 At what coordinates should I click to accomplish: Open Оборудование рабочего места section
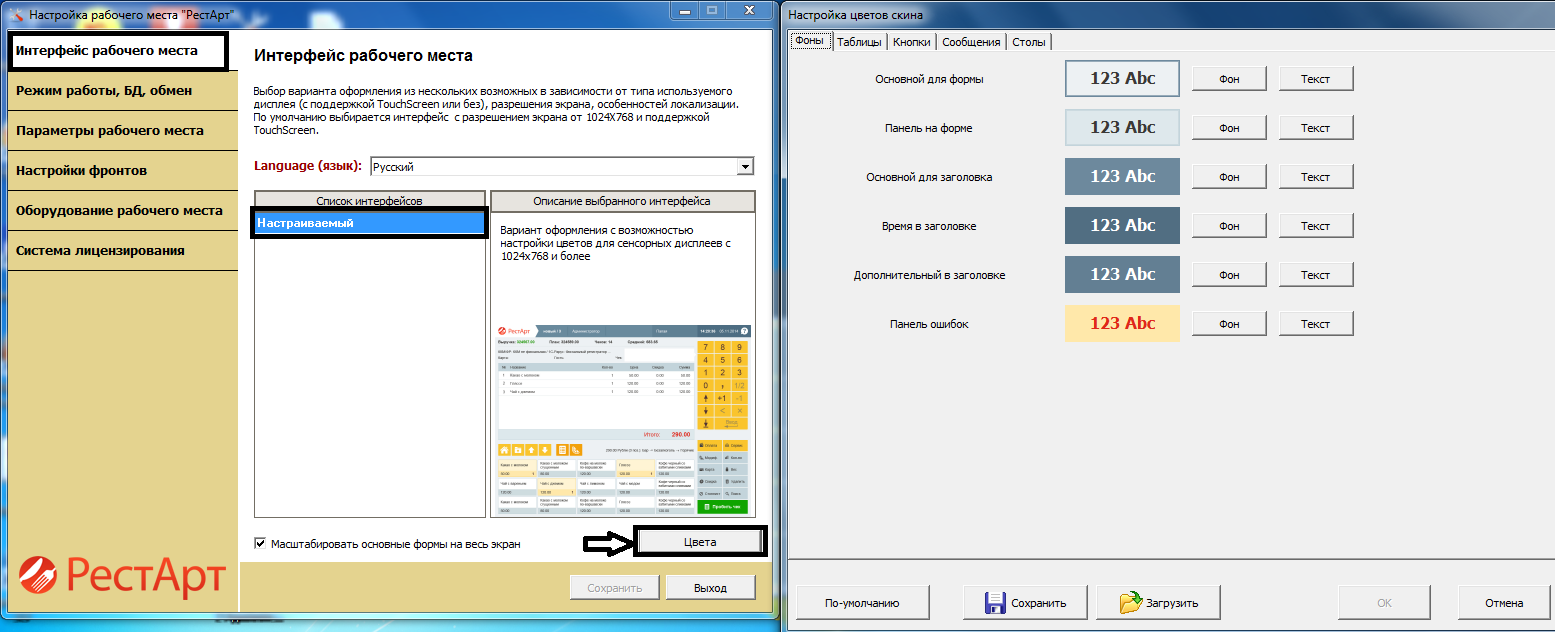tap(122, 211)
